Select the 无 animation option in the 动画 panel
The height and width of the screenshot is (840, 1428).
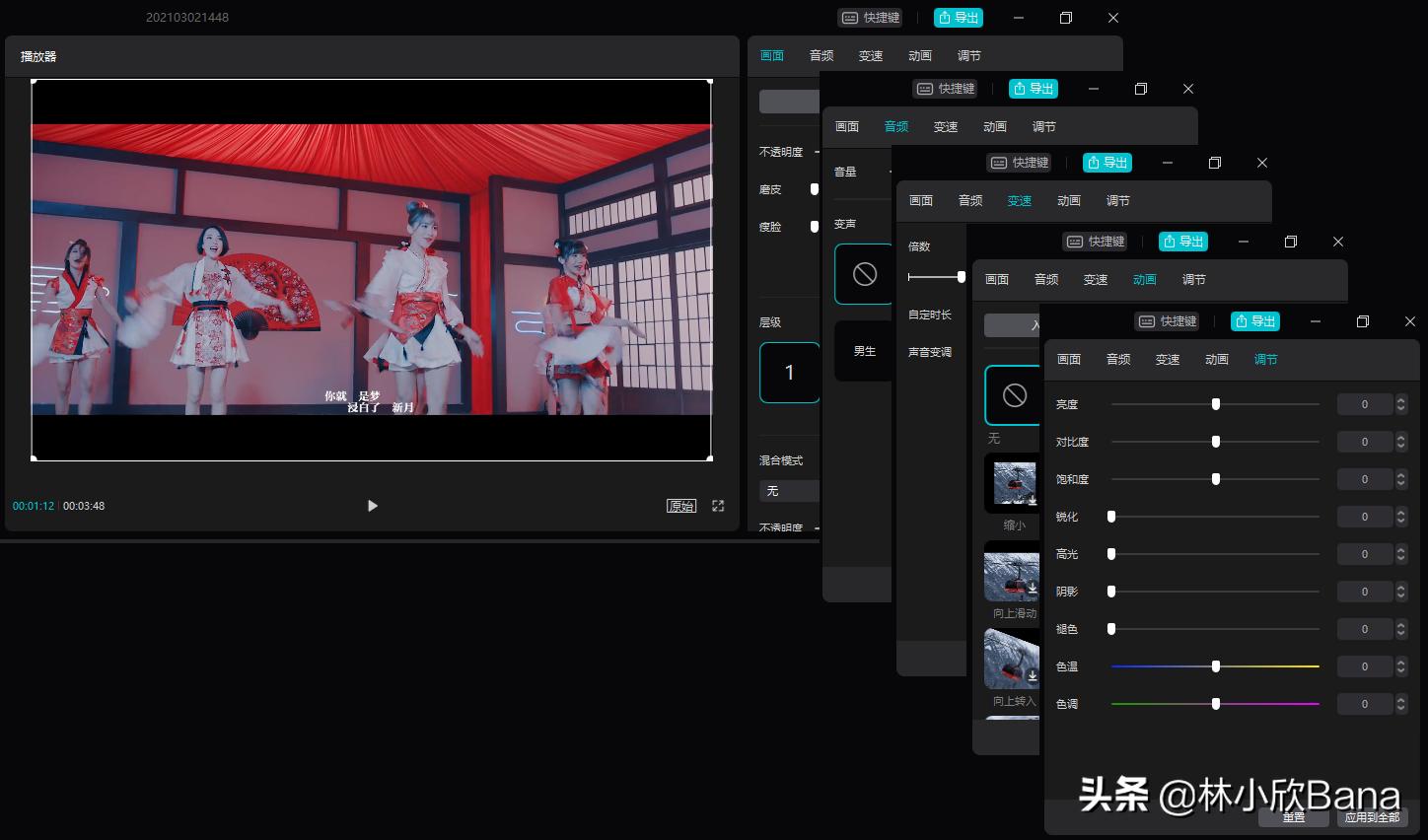(1013, 393)
